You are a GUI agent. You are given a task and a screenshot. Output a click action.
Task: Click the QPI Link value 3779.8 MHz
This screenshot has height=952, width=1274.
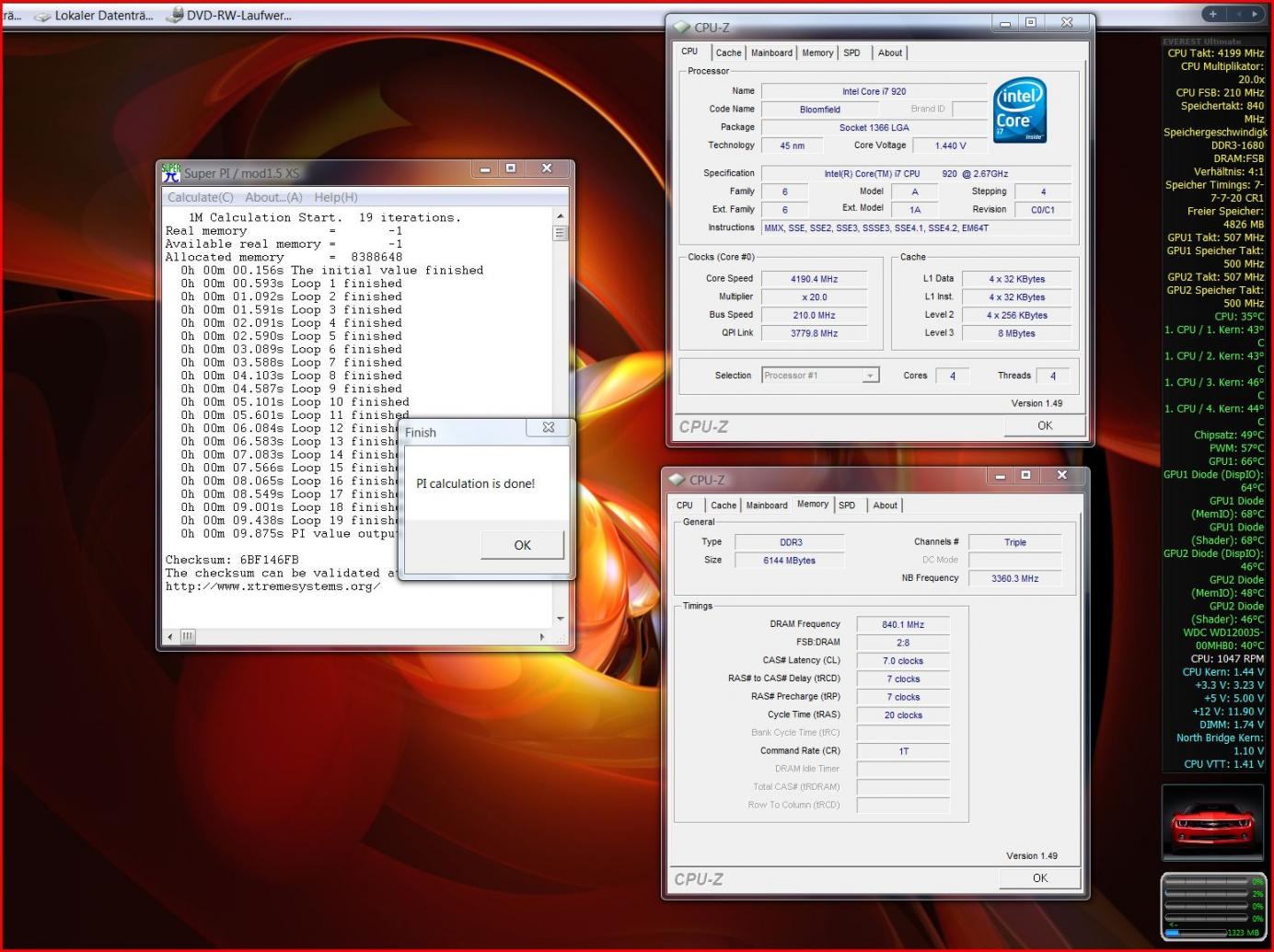click(x=814, y=333)
